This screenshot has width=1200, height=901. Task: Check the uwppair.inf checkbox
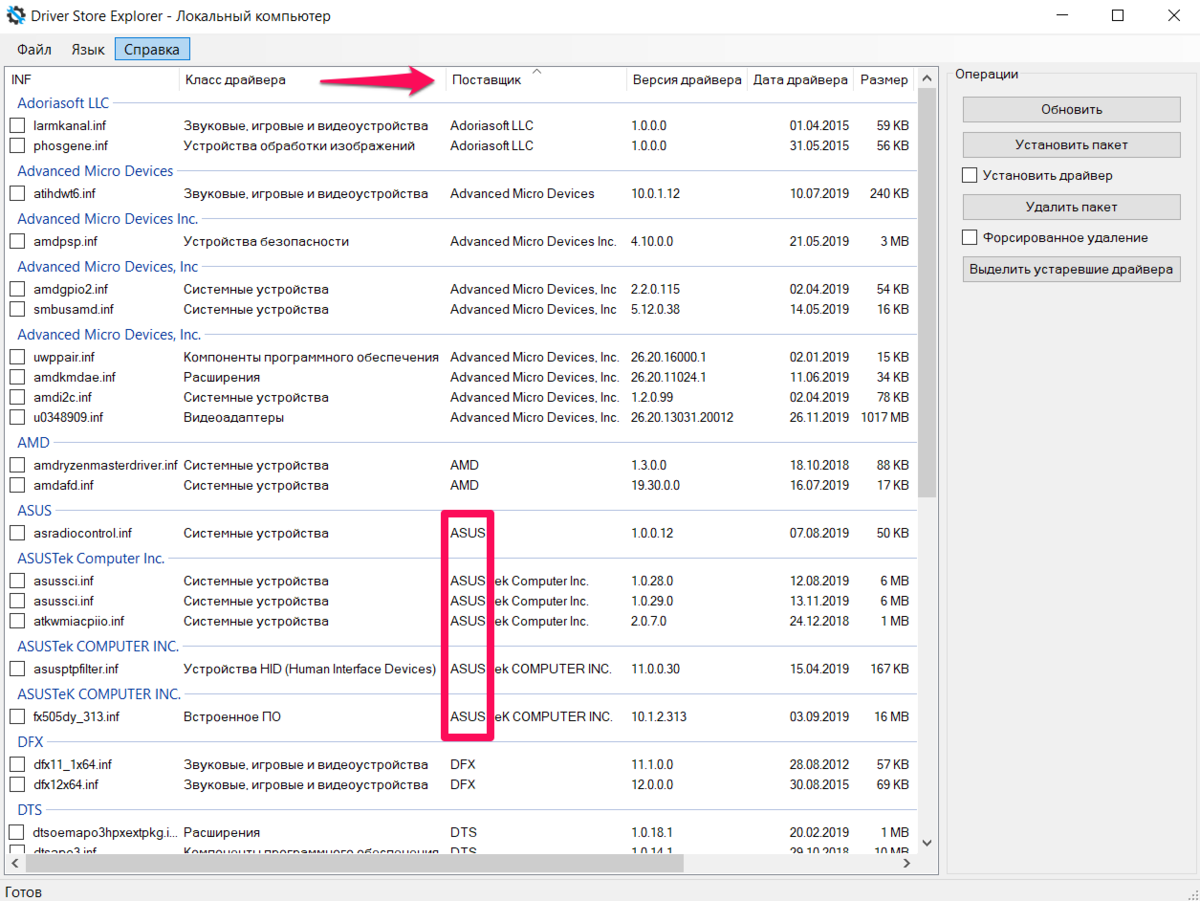point(17,357)
